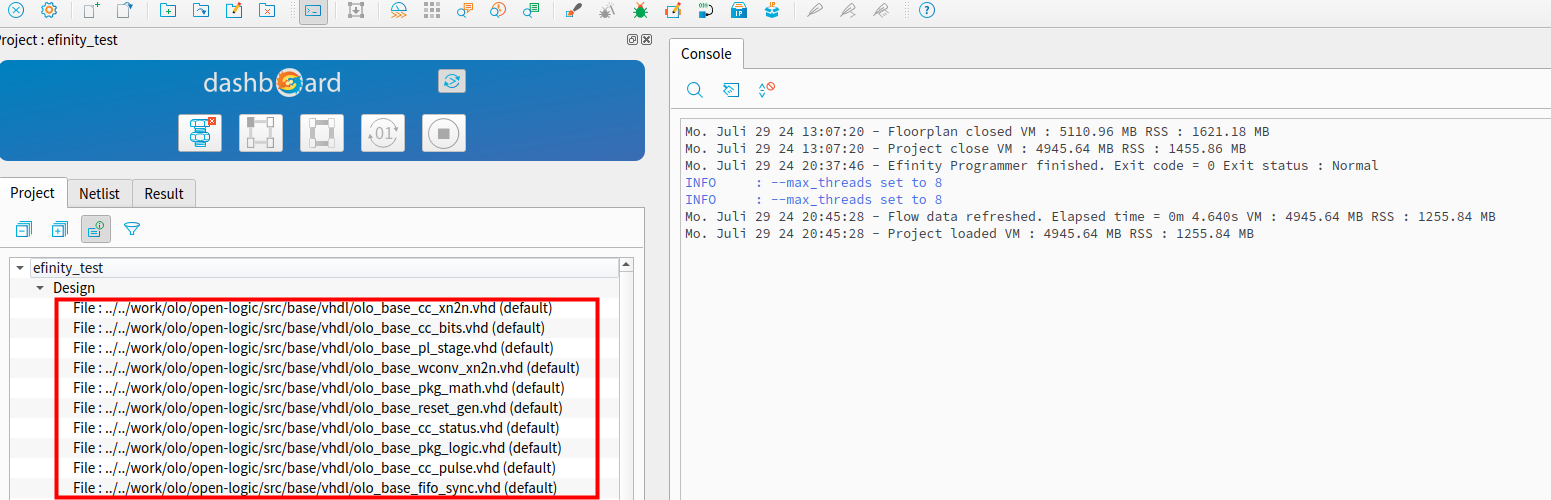Click the magnifier with green list icon
The height and width of the screenshot is (500, 1551).
531,11
